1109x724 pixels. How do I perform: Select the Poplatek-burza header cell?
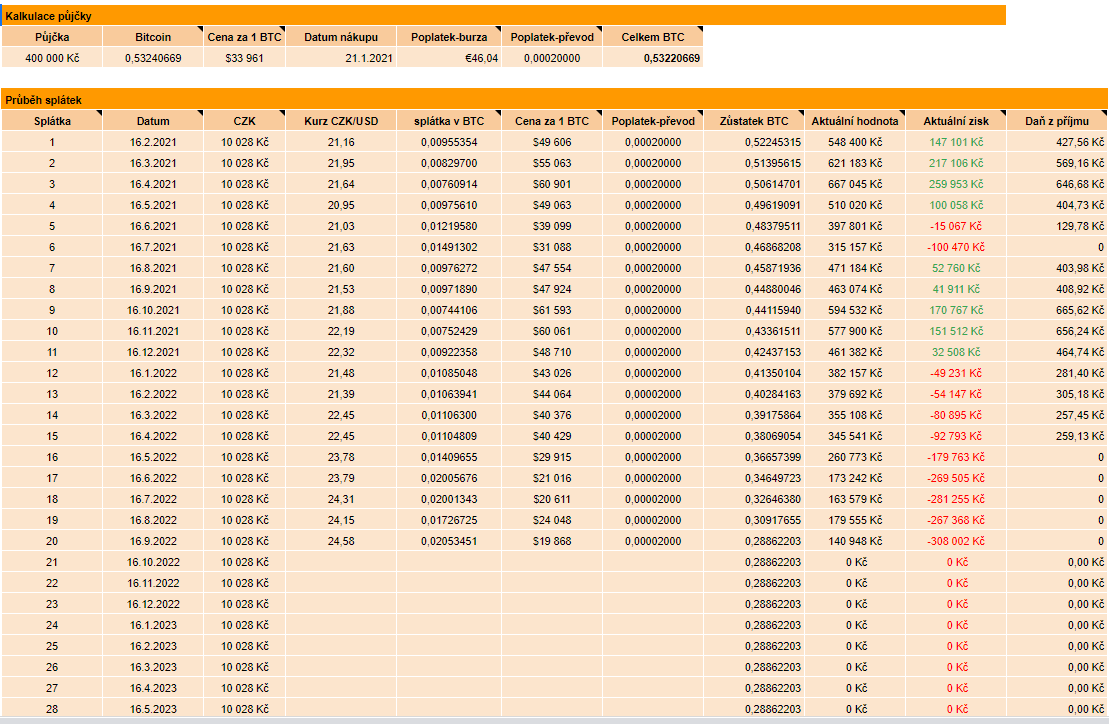(x=449, y=37)
